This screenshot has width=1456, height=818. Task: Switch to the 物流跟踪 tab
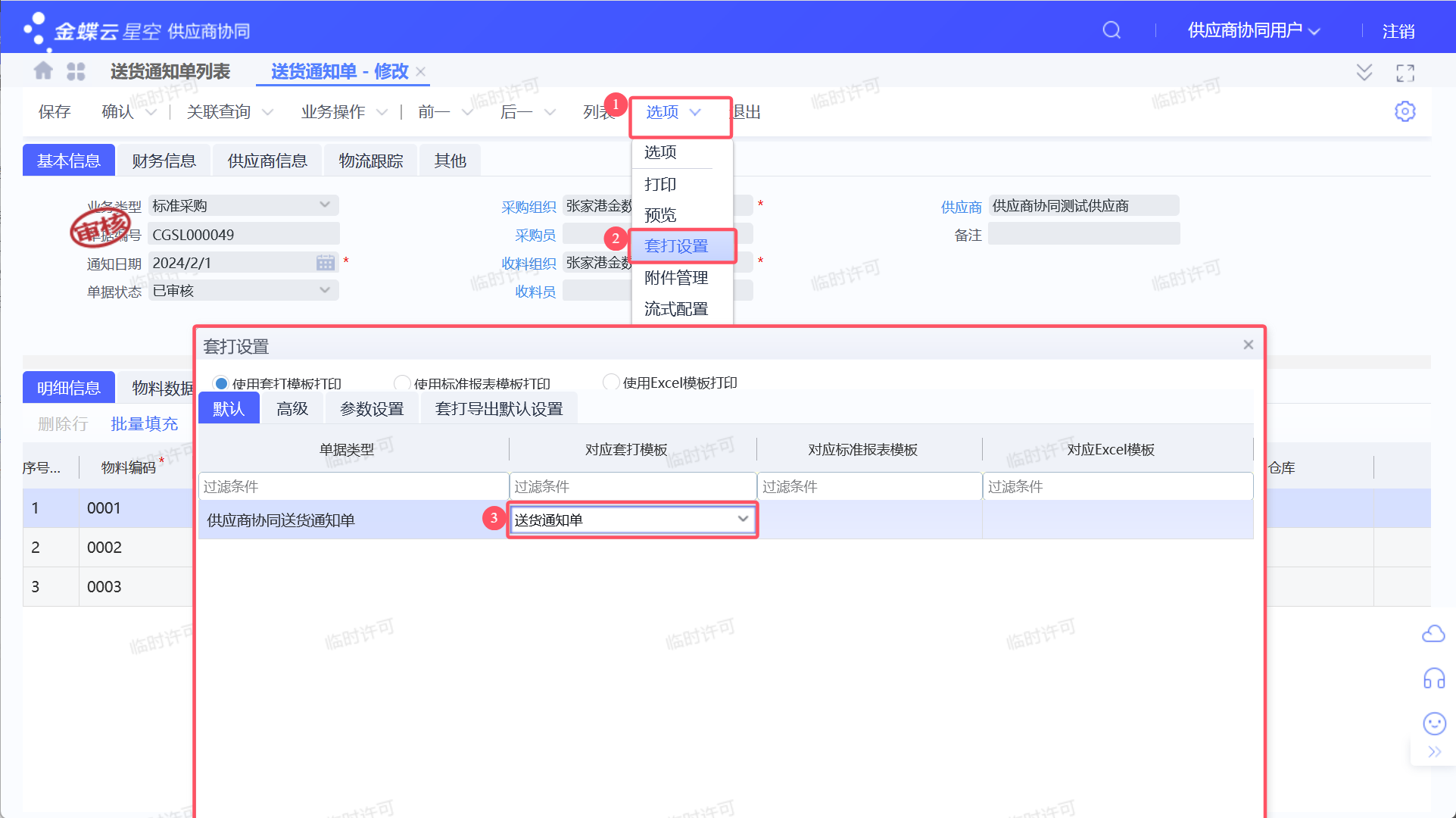[x=371, y=161]
